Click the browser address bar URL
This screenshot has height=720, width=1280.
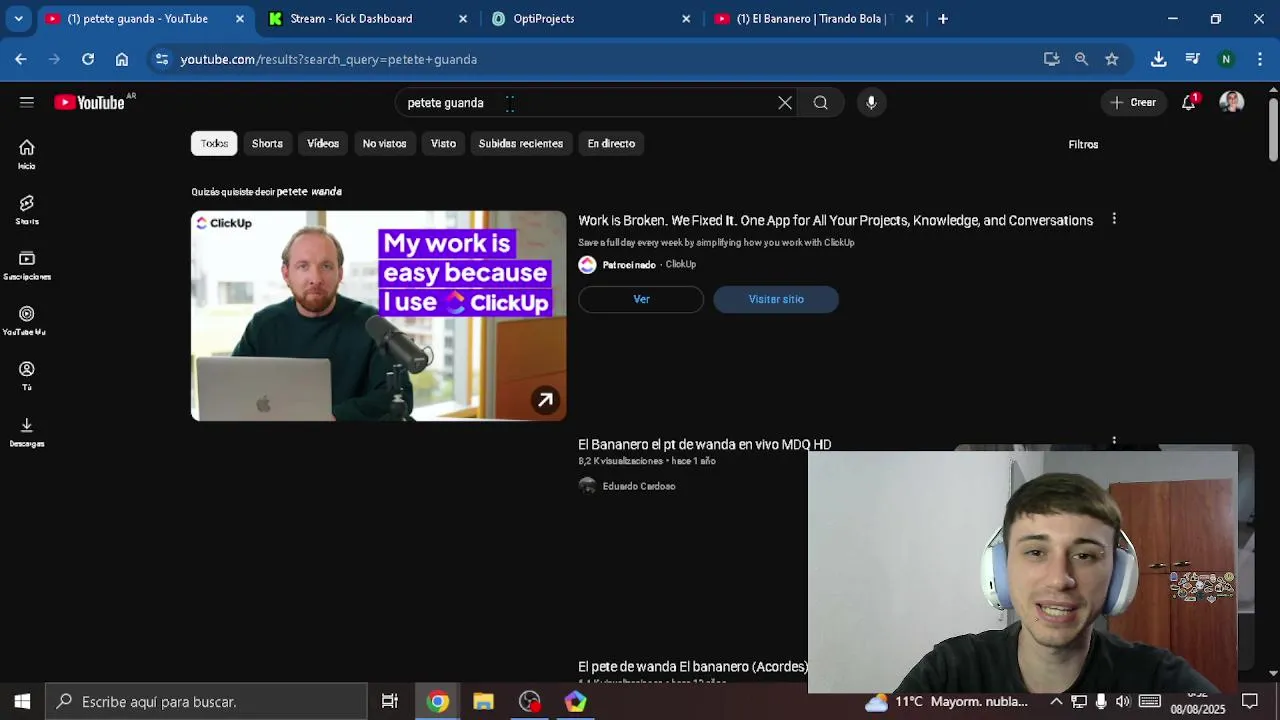coord(328,59)
